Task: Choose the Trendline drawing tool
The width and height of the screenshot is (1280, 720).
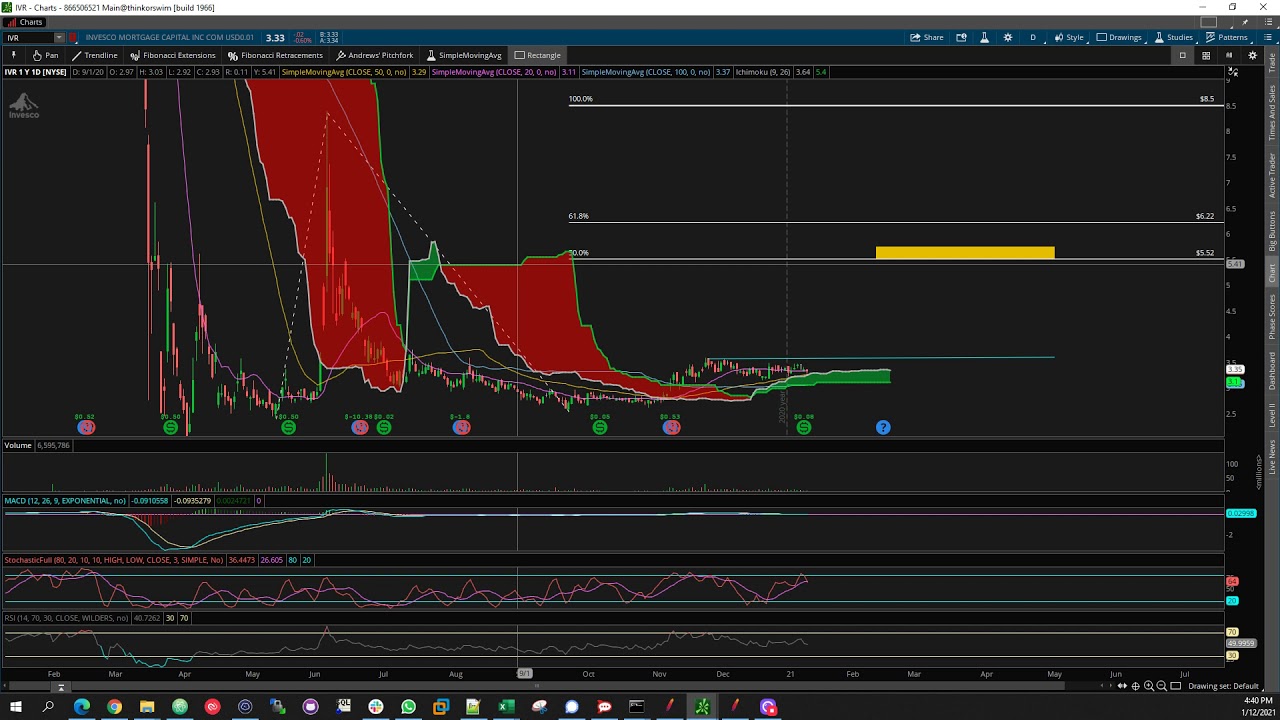Action: 94,55
